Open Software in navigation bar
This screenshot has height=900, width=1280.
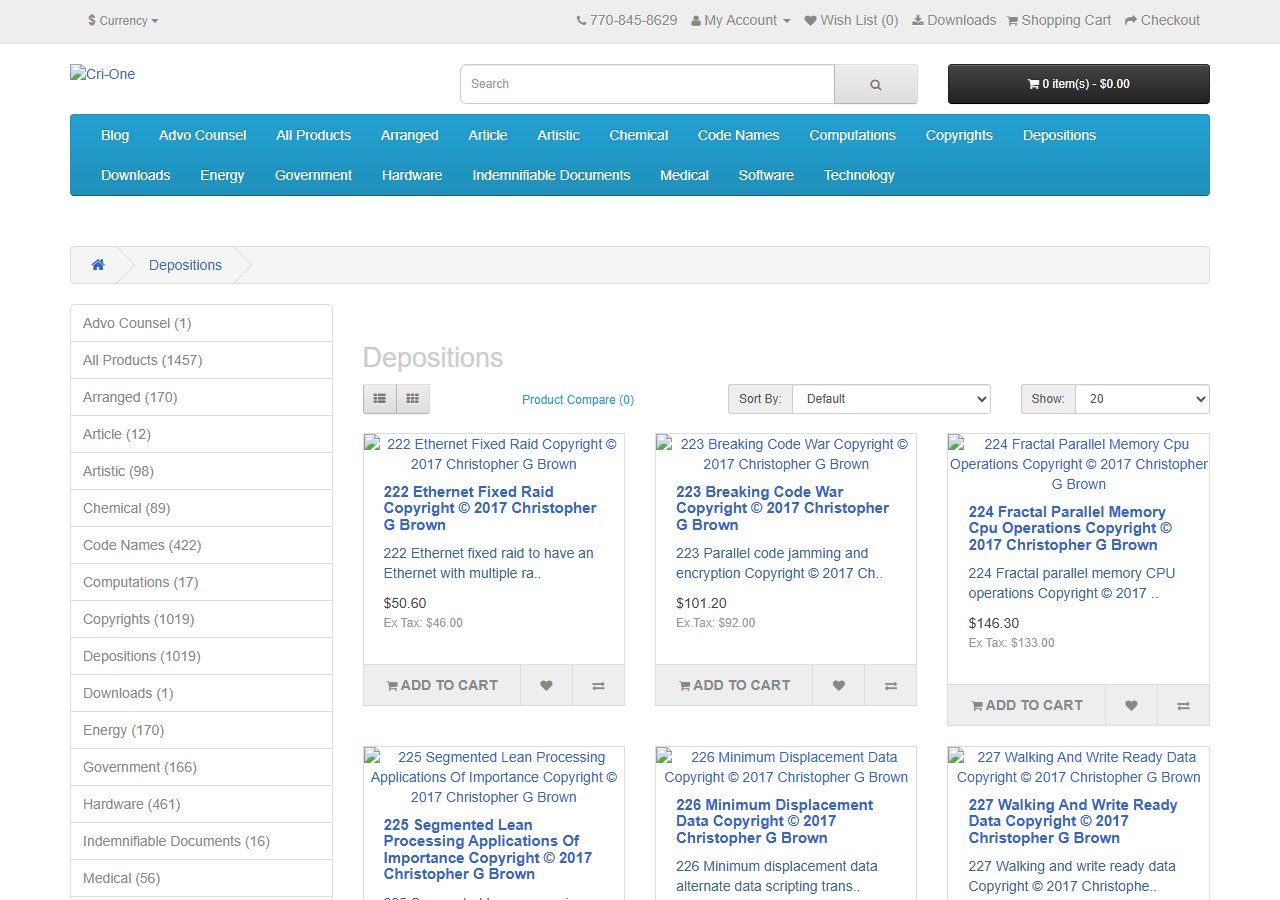click(x=766, y=175)
